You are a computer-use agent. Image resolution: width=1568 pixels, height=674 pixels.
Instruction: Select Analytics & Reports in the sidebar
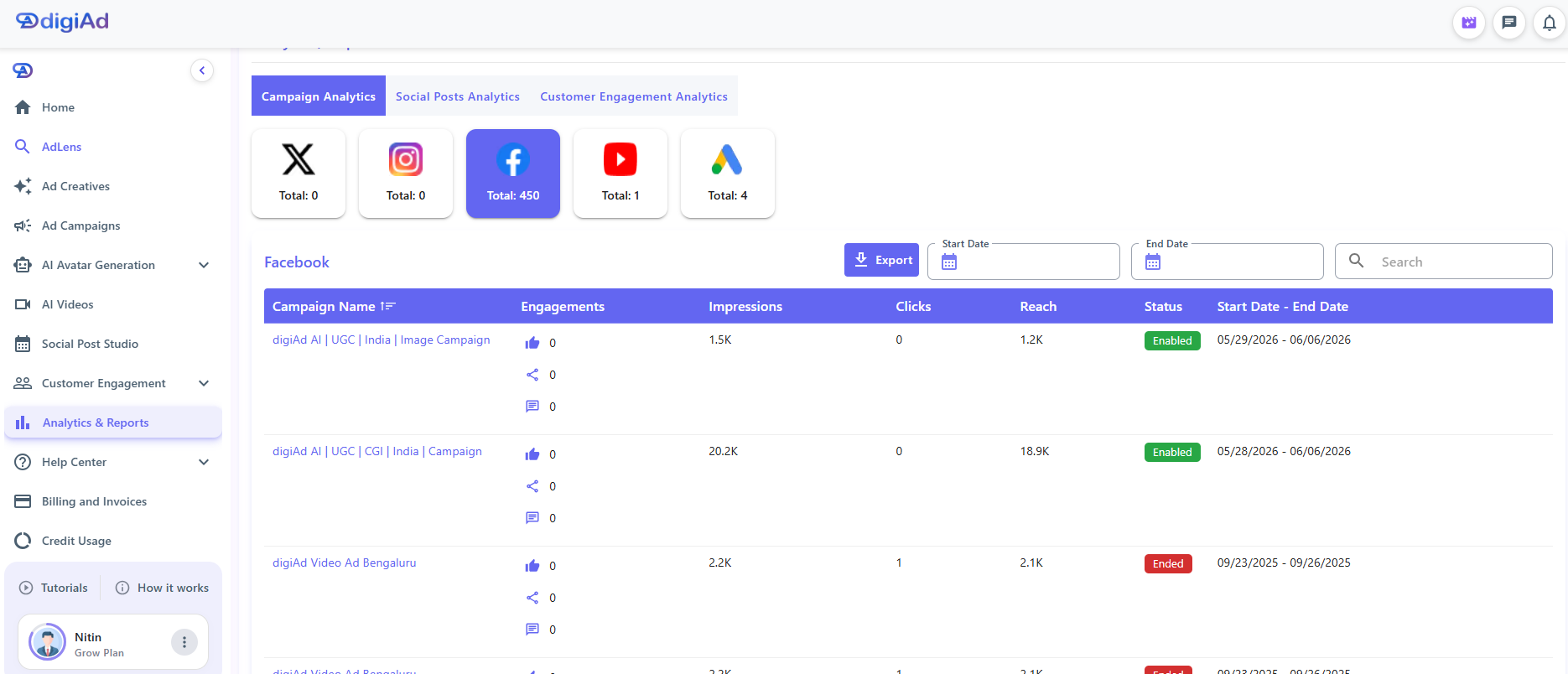113,423
